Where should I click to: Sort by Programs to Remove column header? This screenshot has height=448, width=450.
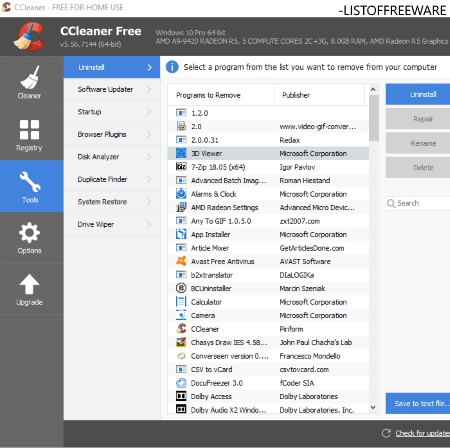pyautogui.click(x=221, y=95)
